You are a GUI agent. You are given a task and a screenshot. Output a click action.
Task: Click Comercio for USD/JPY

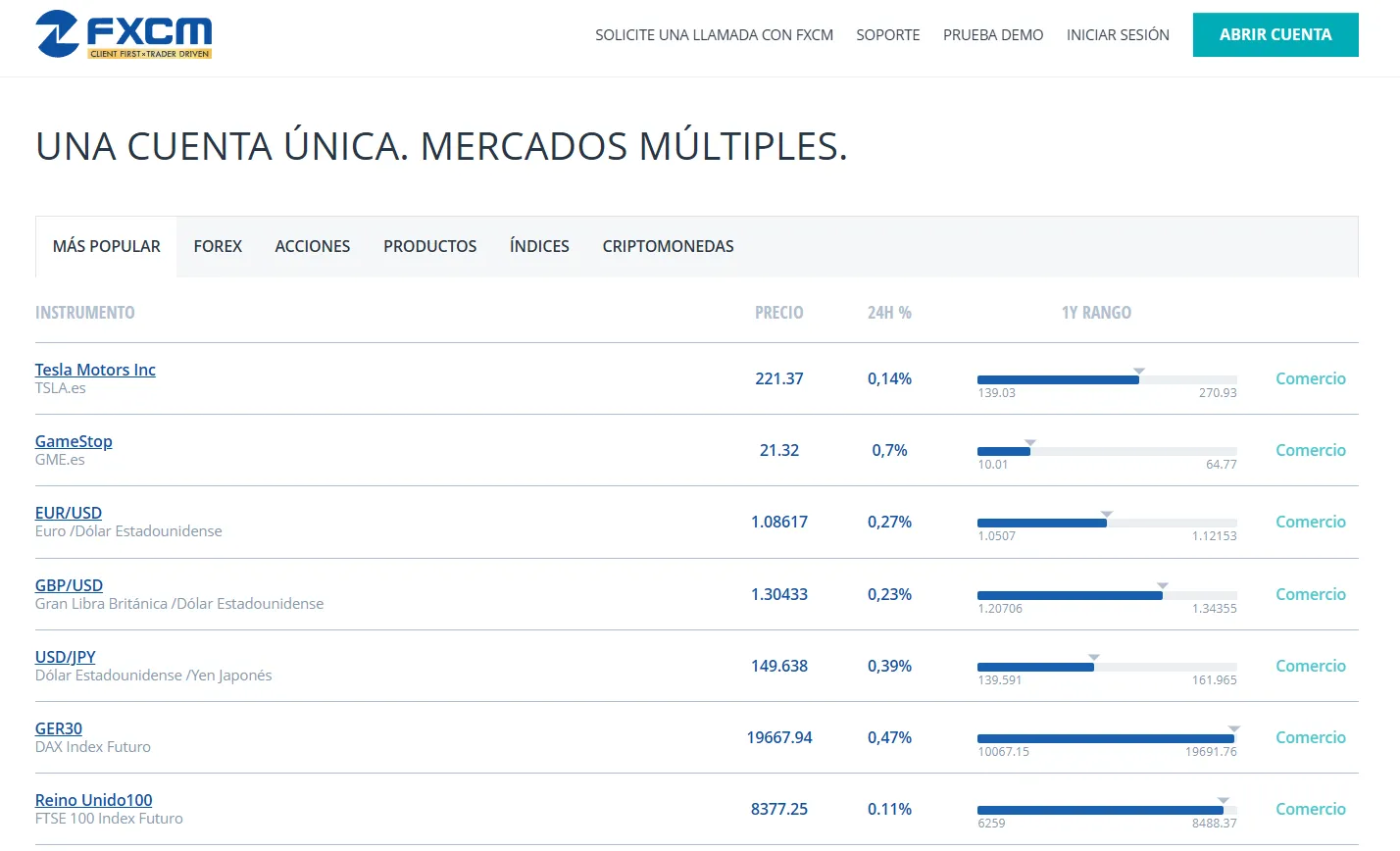coord(1311,666)
